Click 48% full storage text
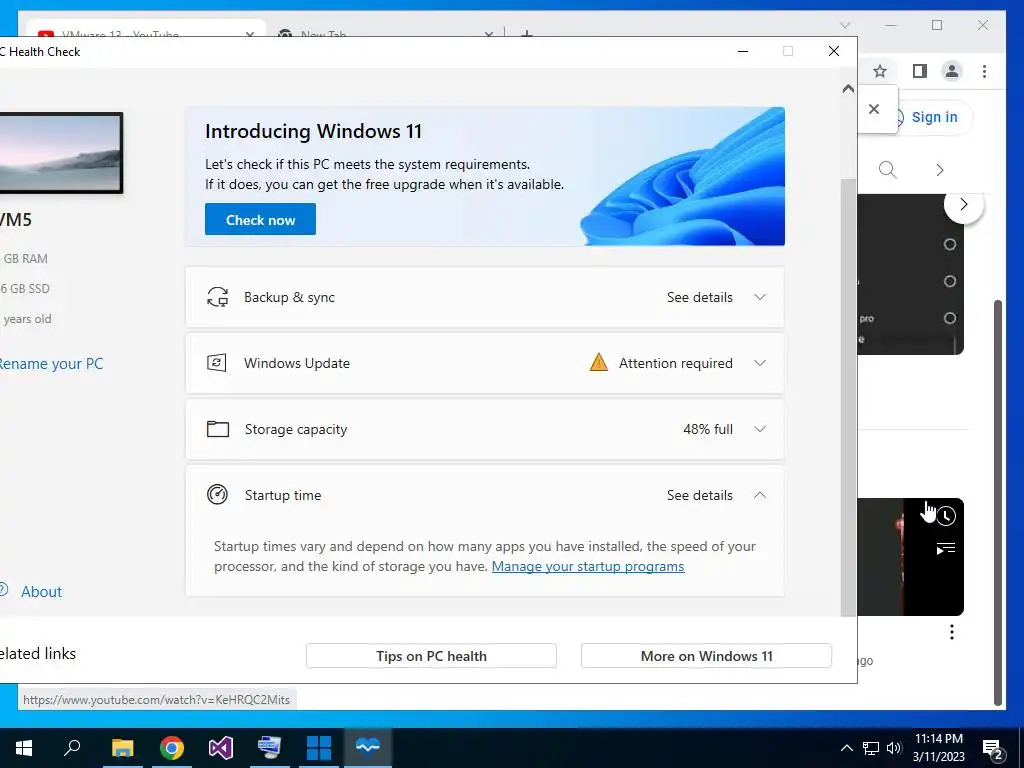This screenshot has width=1024, height=768. tap(708, 429)
